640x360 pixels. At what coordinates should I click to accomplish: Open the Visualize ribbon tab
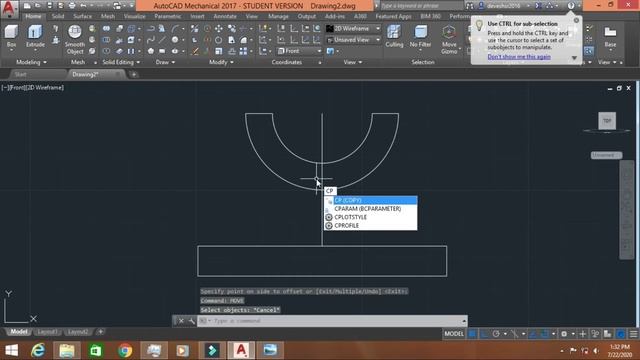click(135, 16)
